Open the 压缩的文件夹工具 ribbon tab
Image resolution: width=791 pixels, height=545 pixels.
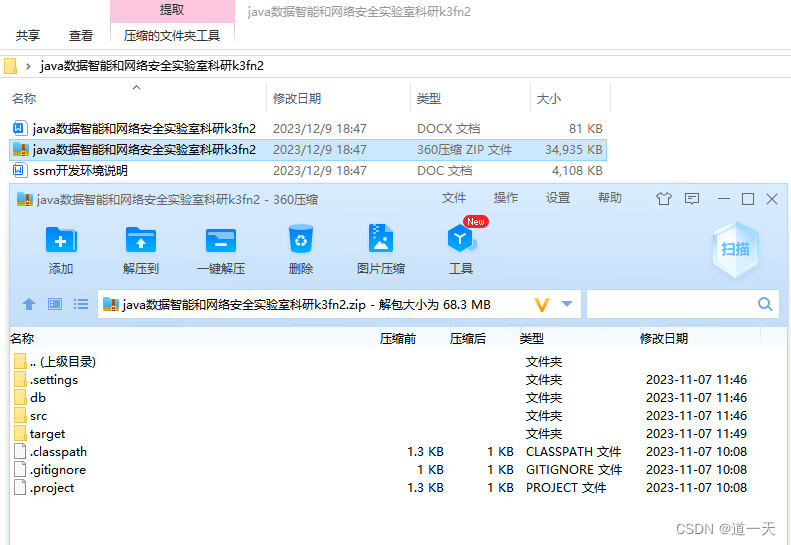pyautogui.click(x=172, y=35)
